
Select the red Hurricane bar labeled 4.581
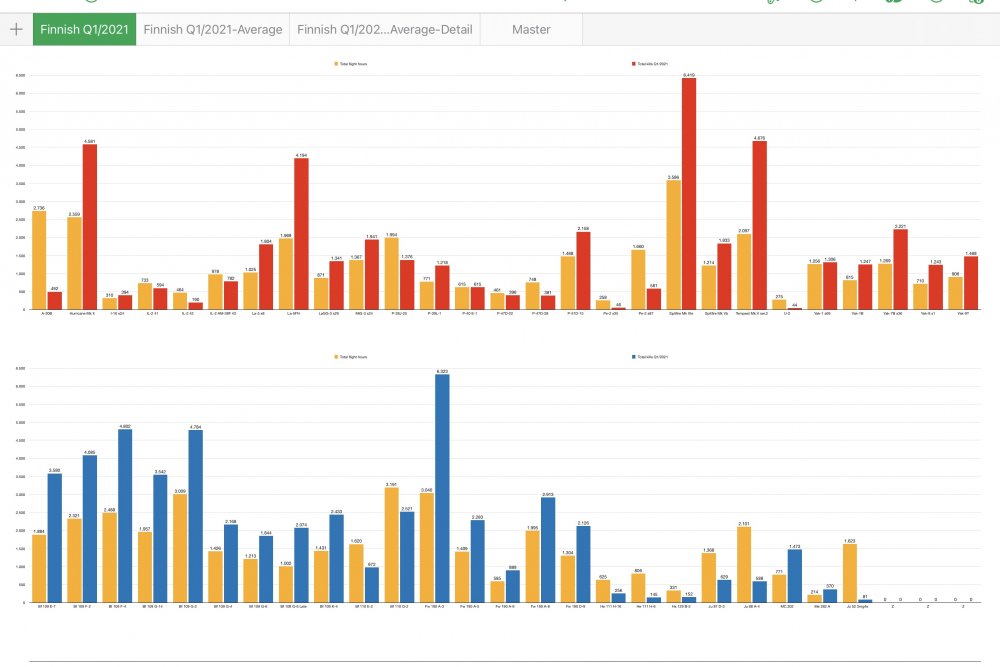tap(90, 227)
